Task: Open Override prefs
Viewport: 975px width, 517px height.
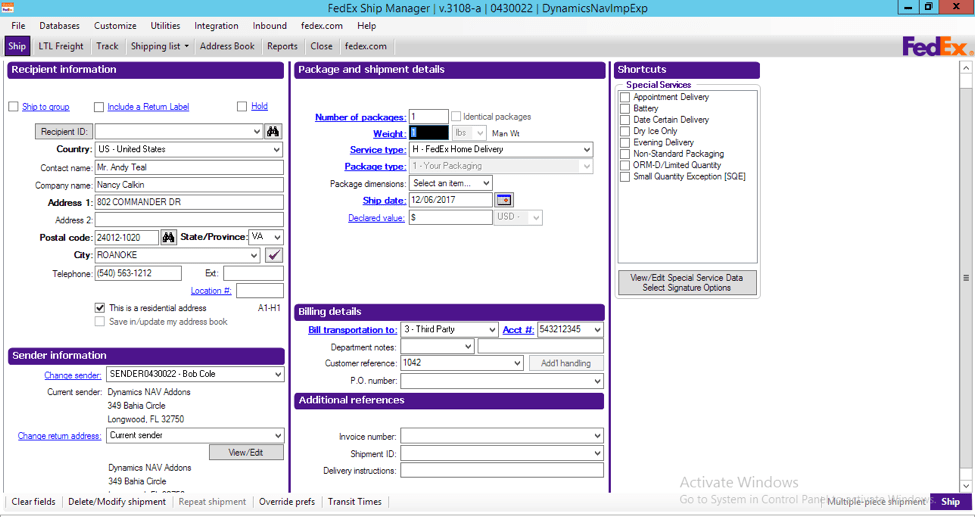Action: [287, 501]
